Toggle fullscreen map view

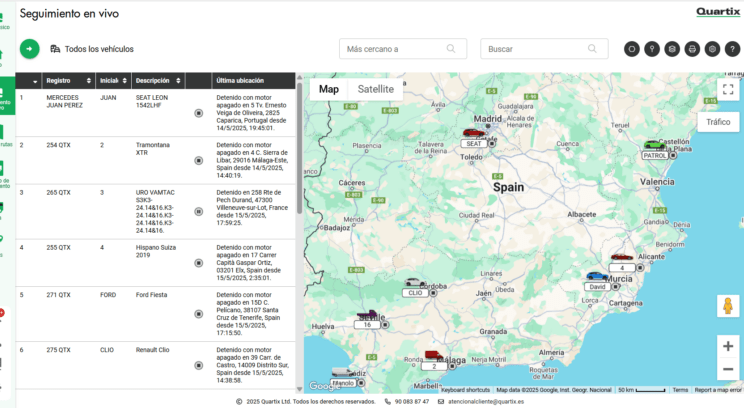click(x=728, y=89)
